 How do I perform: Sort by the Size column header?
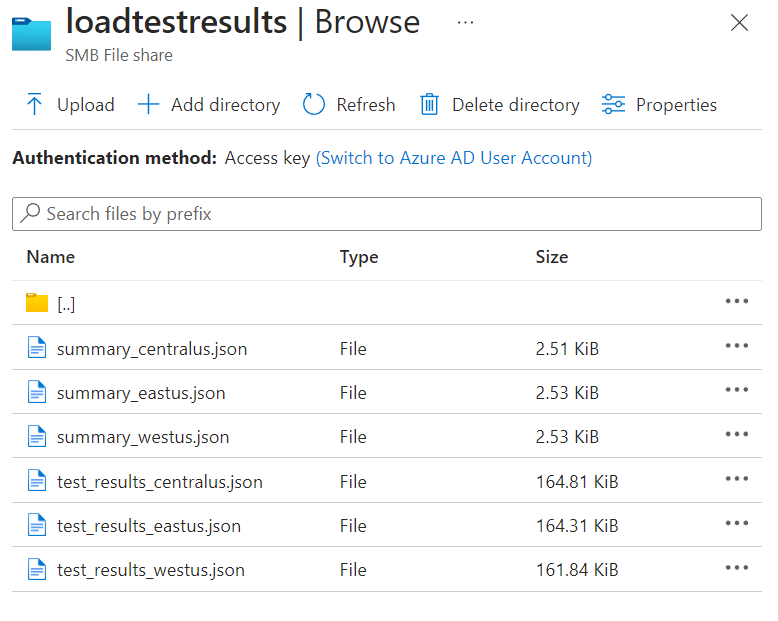point(552,257)
